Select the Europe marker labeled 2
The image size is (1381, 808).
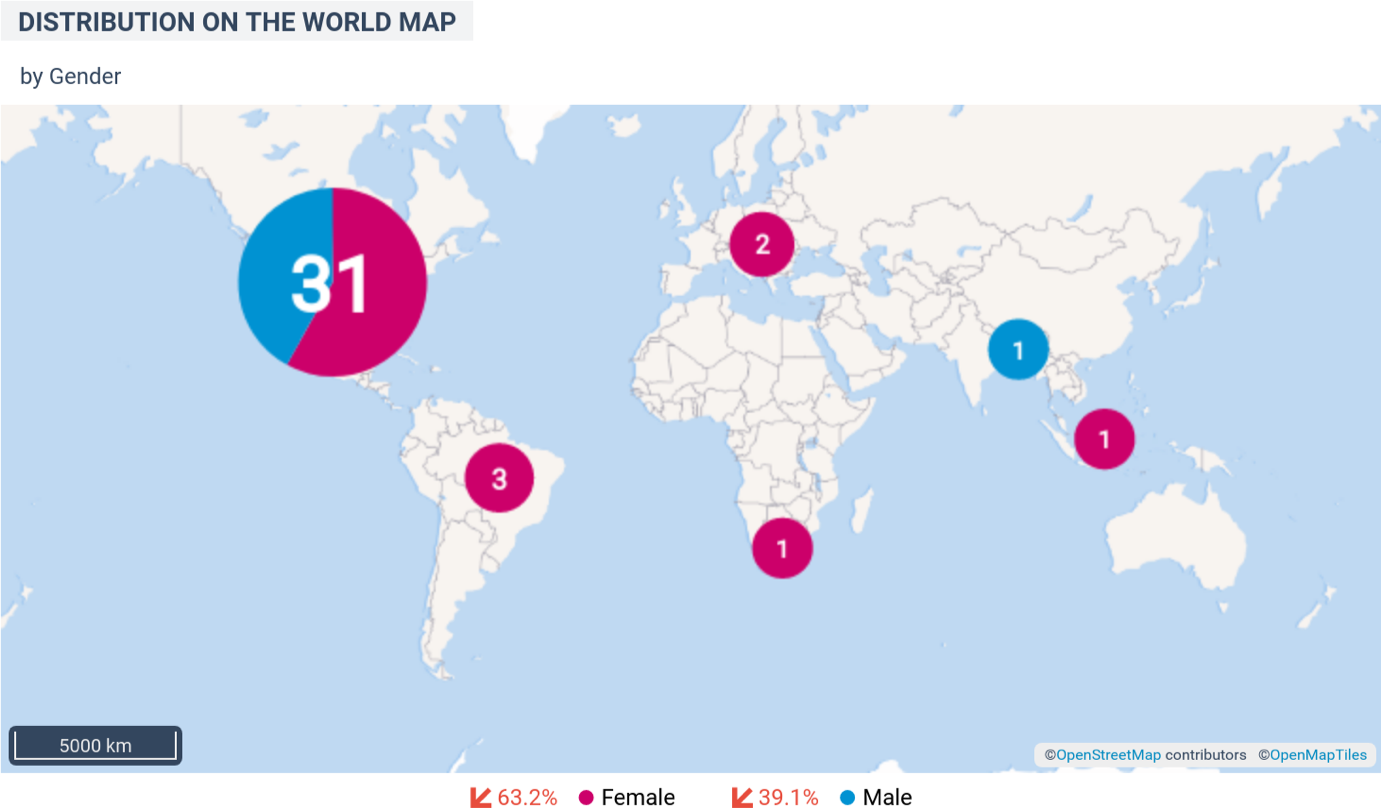(x=762, y=244)
